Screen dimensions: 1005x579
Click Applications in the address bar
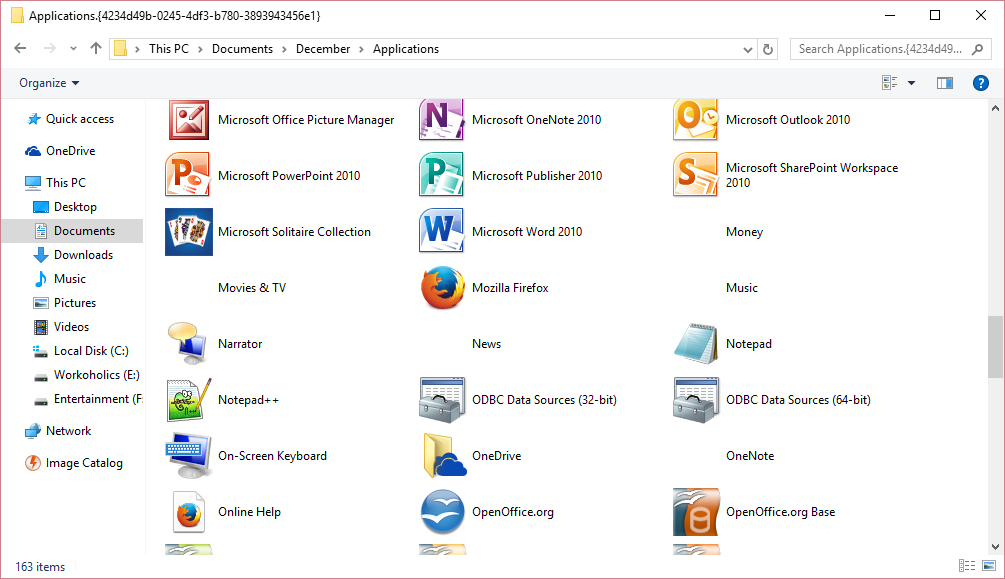coord(406,49)
